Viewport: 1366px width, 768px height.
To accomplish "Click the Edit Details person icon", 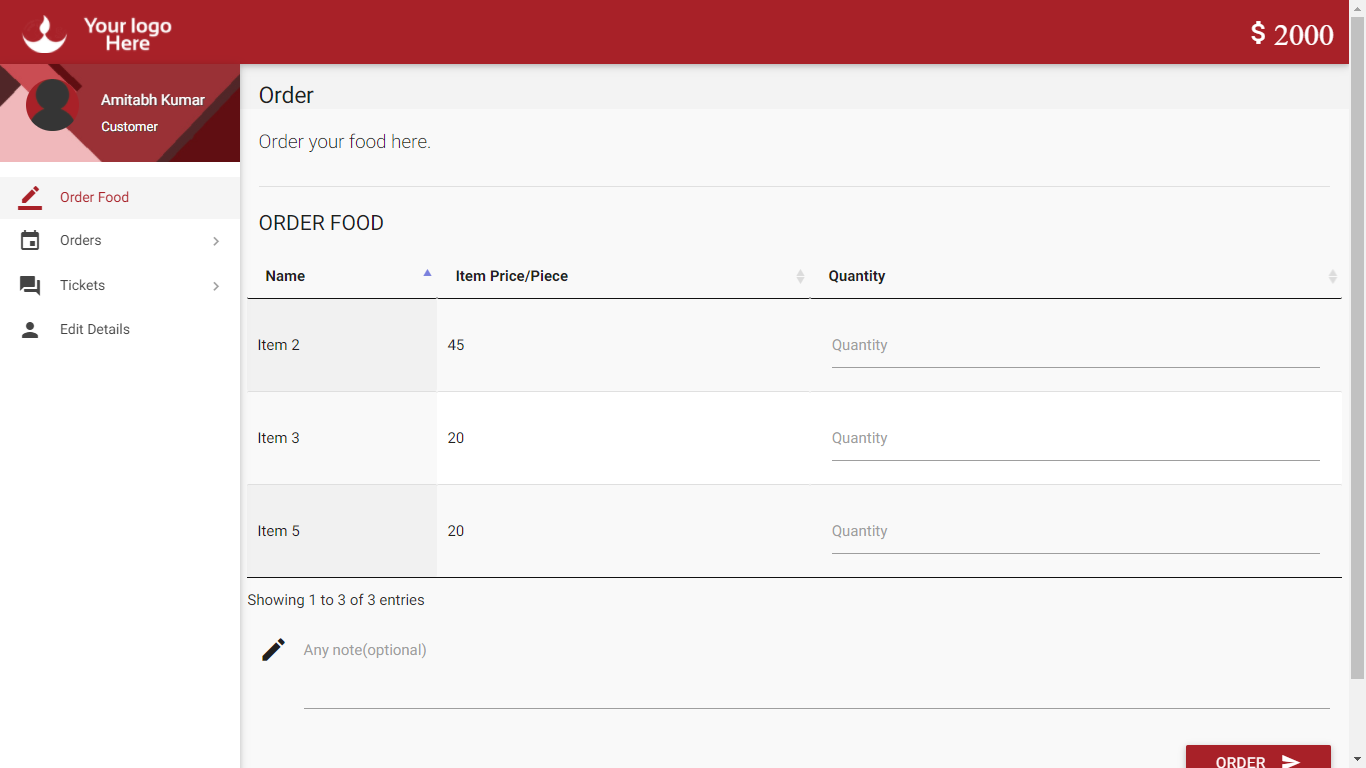I will [29, 329].
